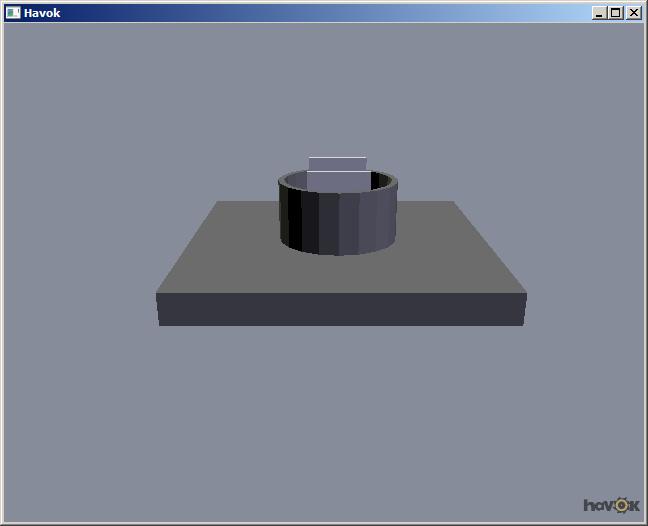Click the platform's front-left bottom corner

[x=159, y=324]
